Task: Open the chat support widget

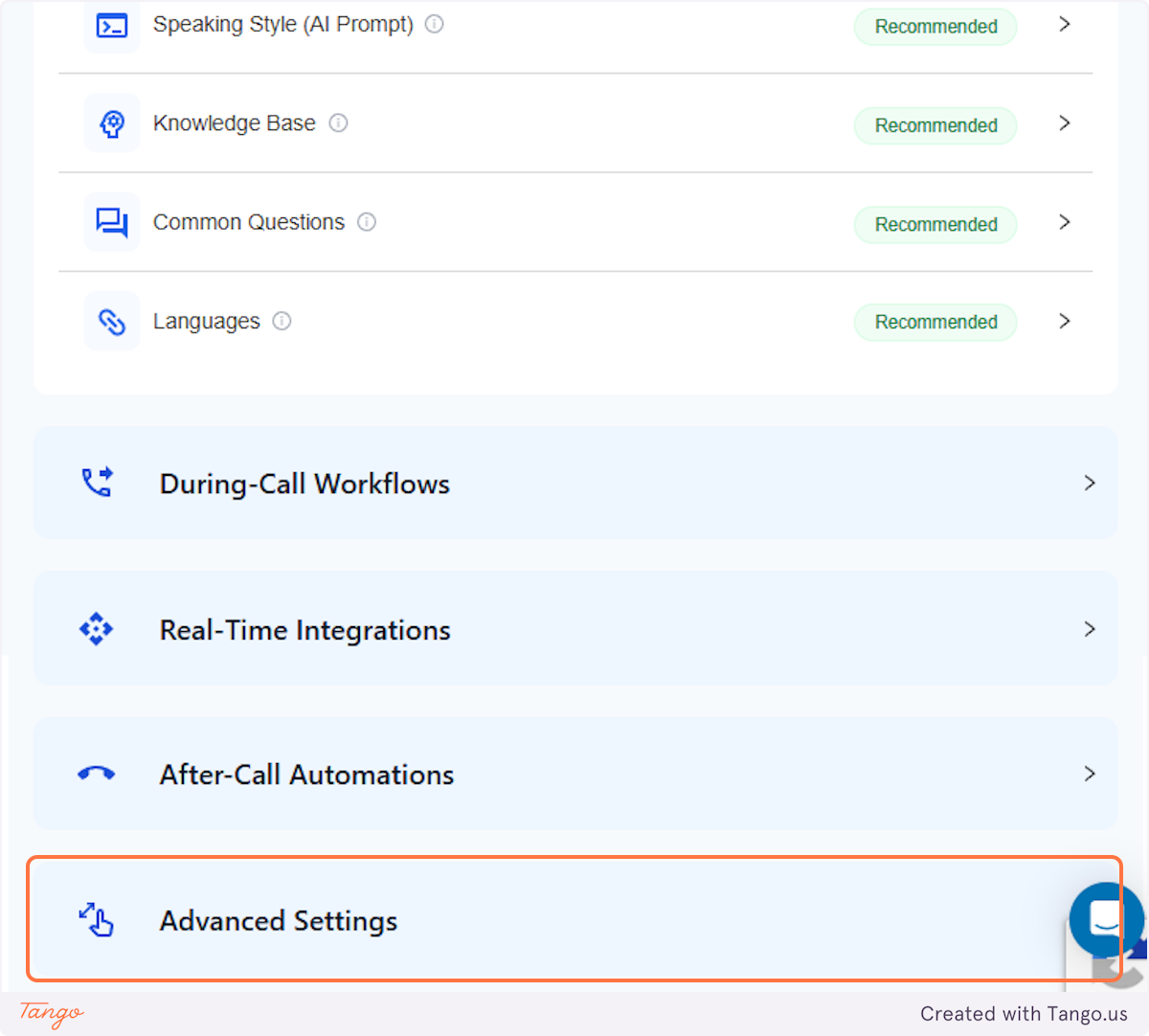Action: (x=1104, y=921)
